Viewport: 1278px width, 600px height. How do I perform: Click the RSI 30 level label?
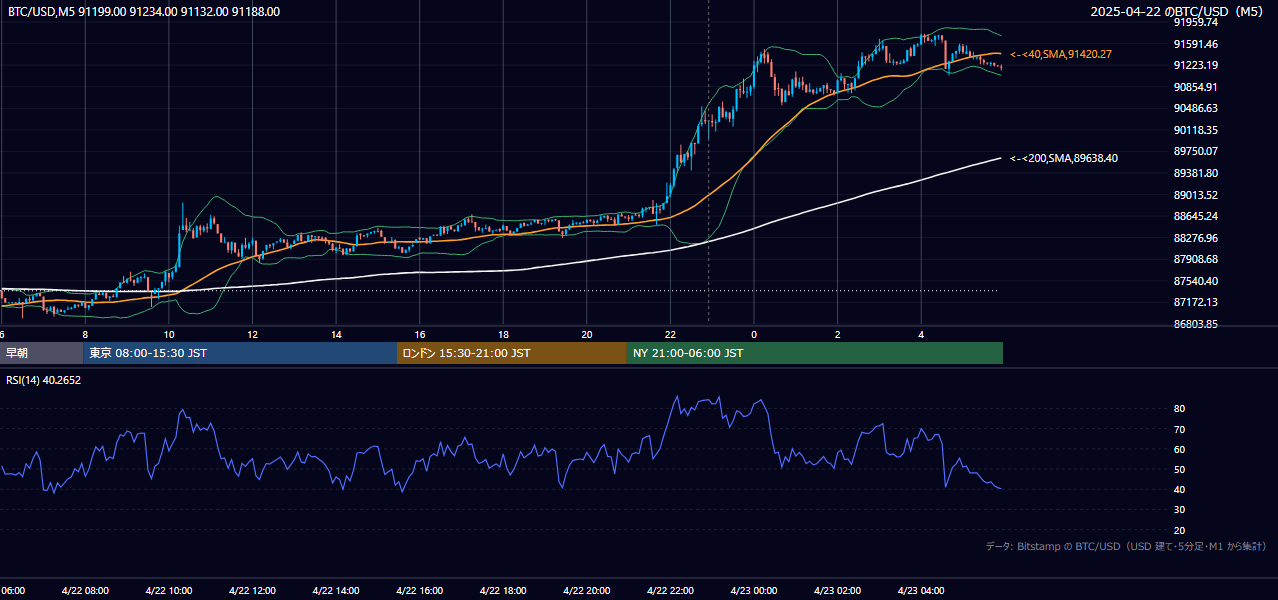click(x=1179, y=510)
